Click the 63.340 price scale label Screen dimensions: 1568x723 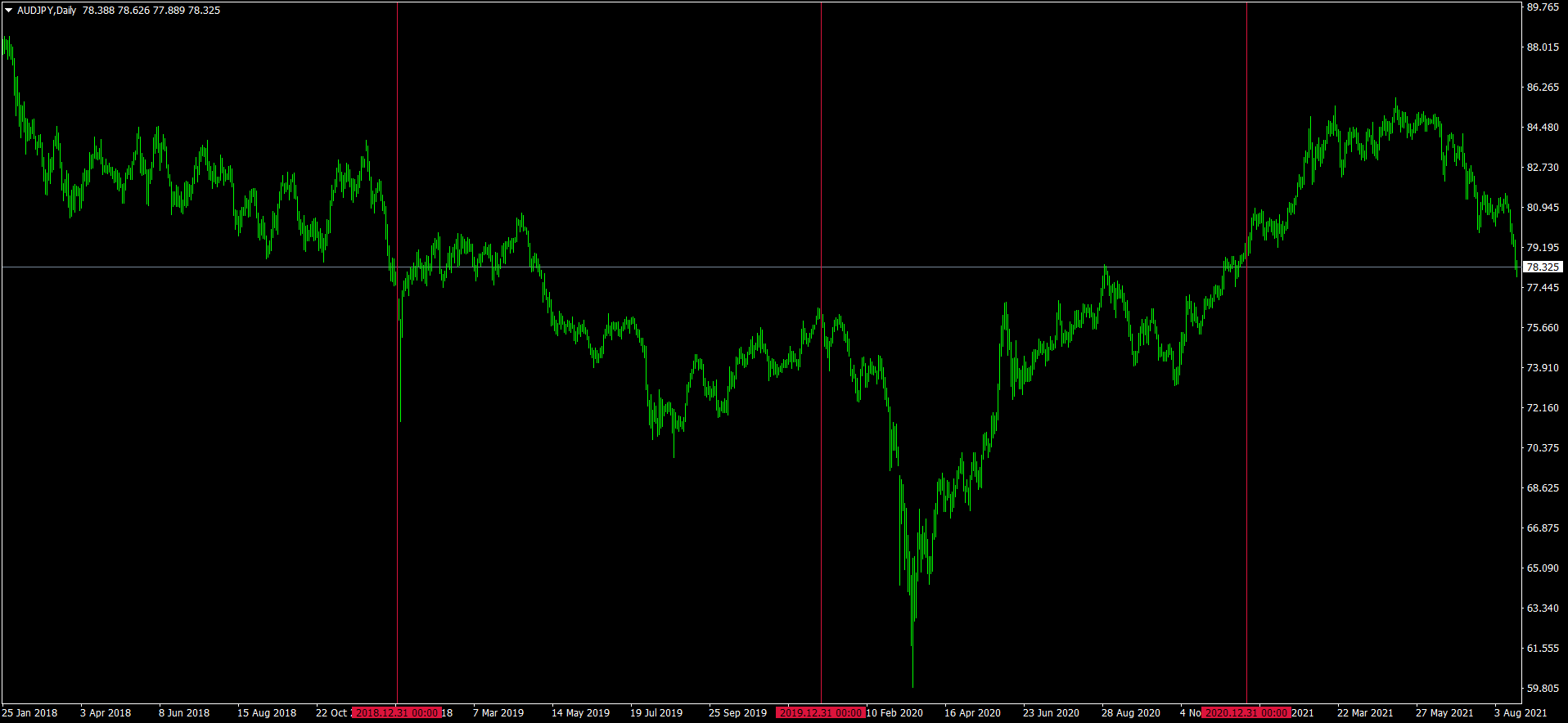[x=1543, y=608]
